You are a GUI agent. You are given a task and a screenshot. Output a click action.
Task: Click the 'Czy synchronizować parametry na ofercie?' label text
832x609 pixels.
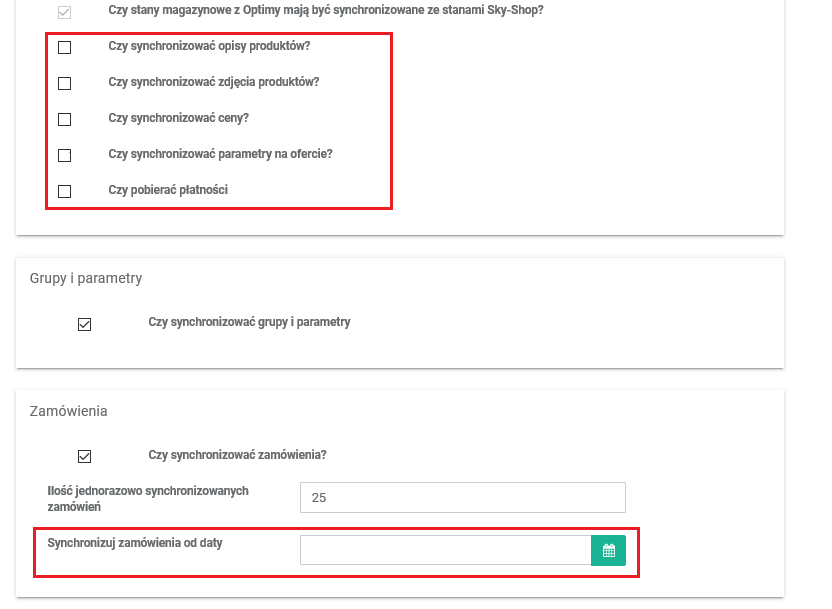pos(220,154)
